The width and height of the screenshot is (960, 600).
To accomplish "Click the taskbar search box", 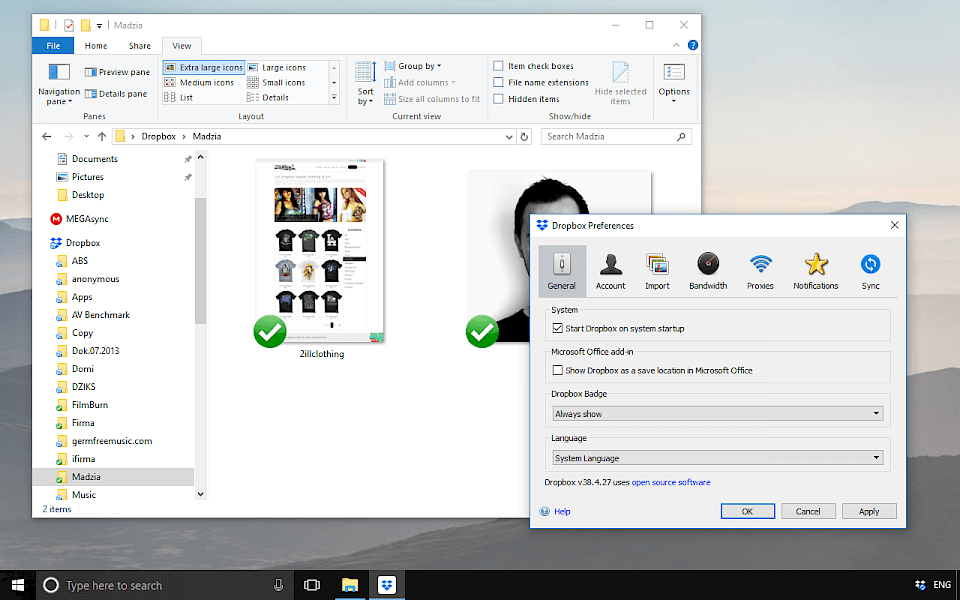I will (165, 585).
